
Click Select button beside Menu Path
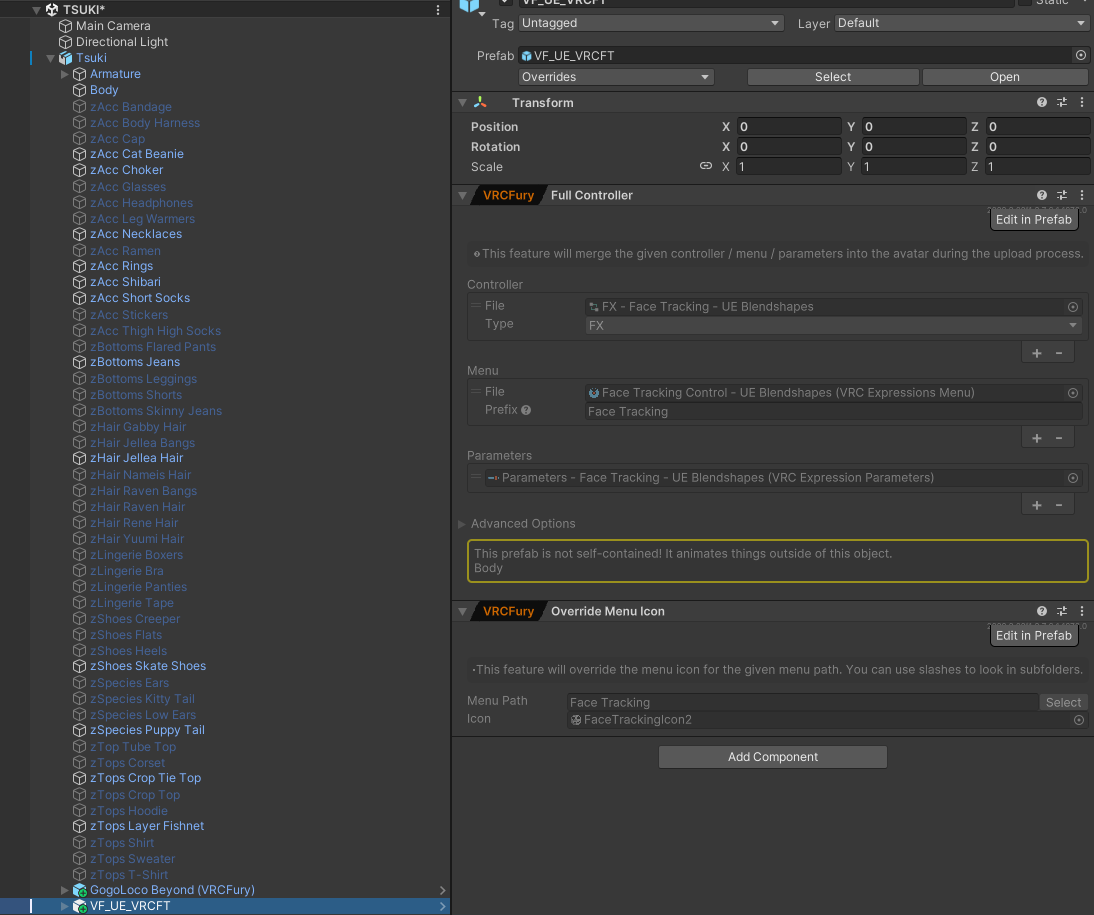(1063, 702)
